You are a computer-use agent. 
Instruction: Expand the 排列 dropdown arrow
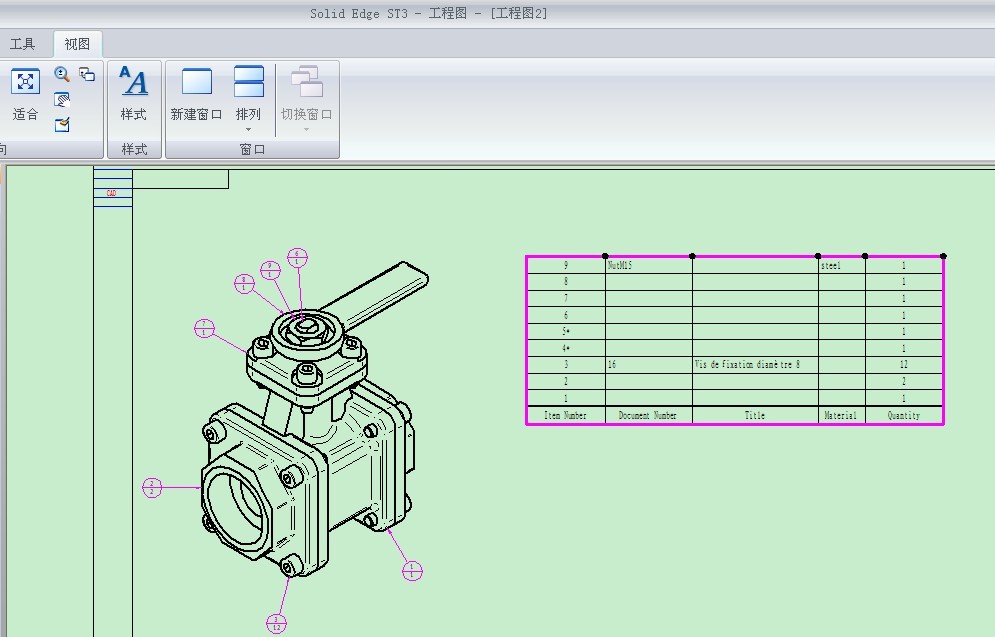click(249, 129)
